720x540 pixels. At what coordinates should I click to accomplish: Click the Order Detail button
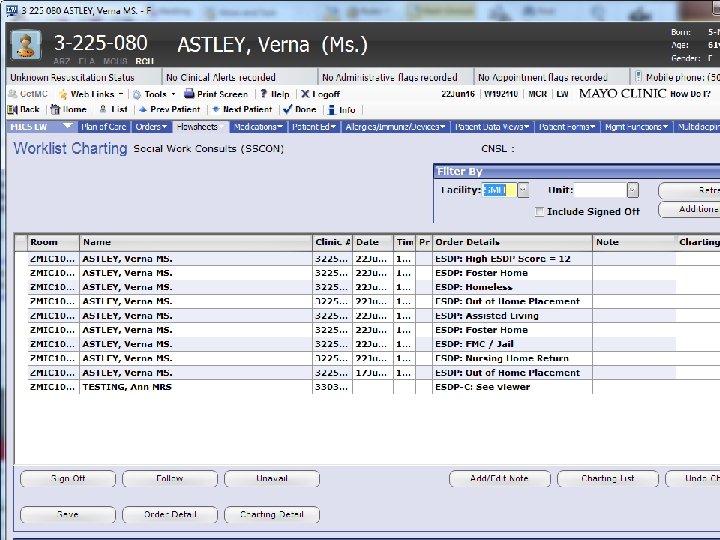[x=168, y=515]
